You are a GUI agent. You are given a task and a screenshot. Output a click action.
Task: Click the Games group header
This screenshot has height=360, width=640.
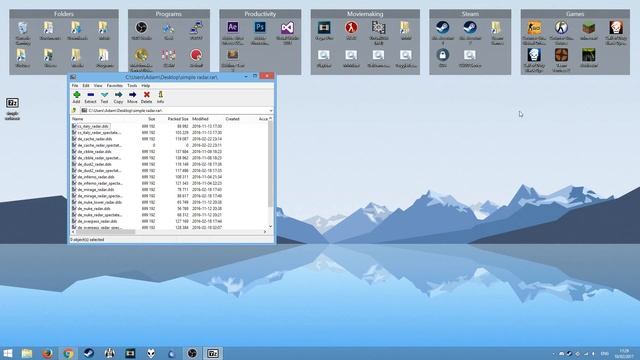(575, 14)
